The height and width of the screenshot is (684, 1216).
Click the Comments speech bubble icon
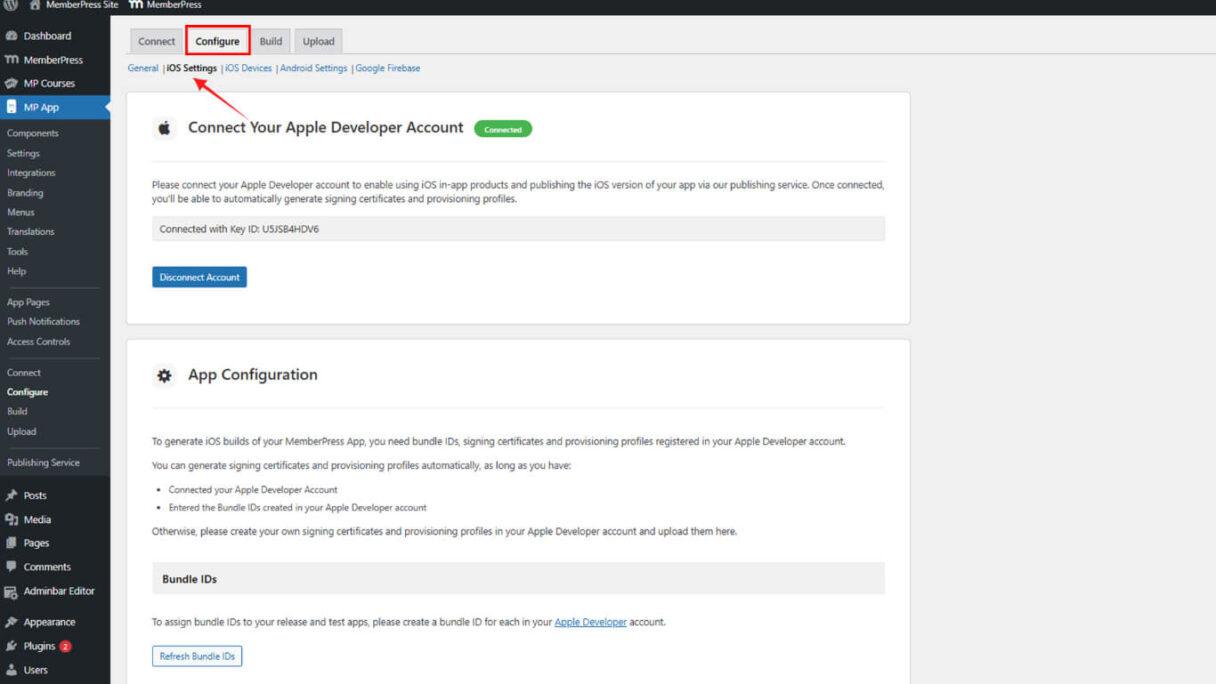13,566
